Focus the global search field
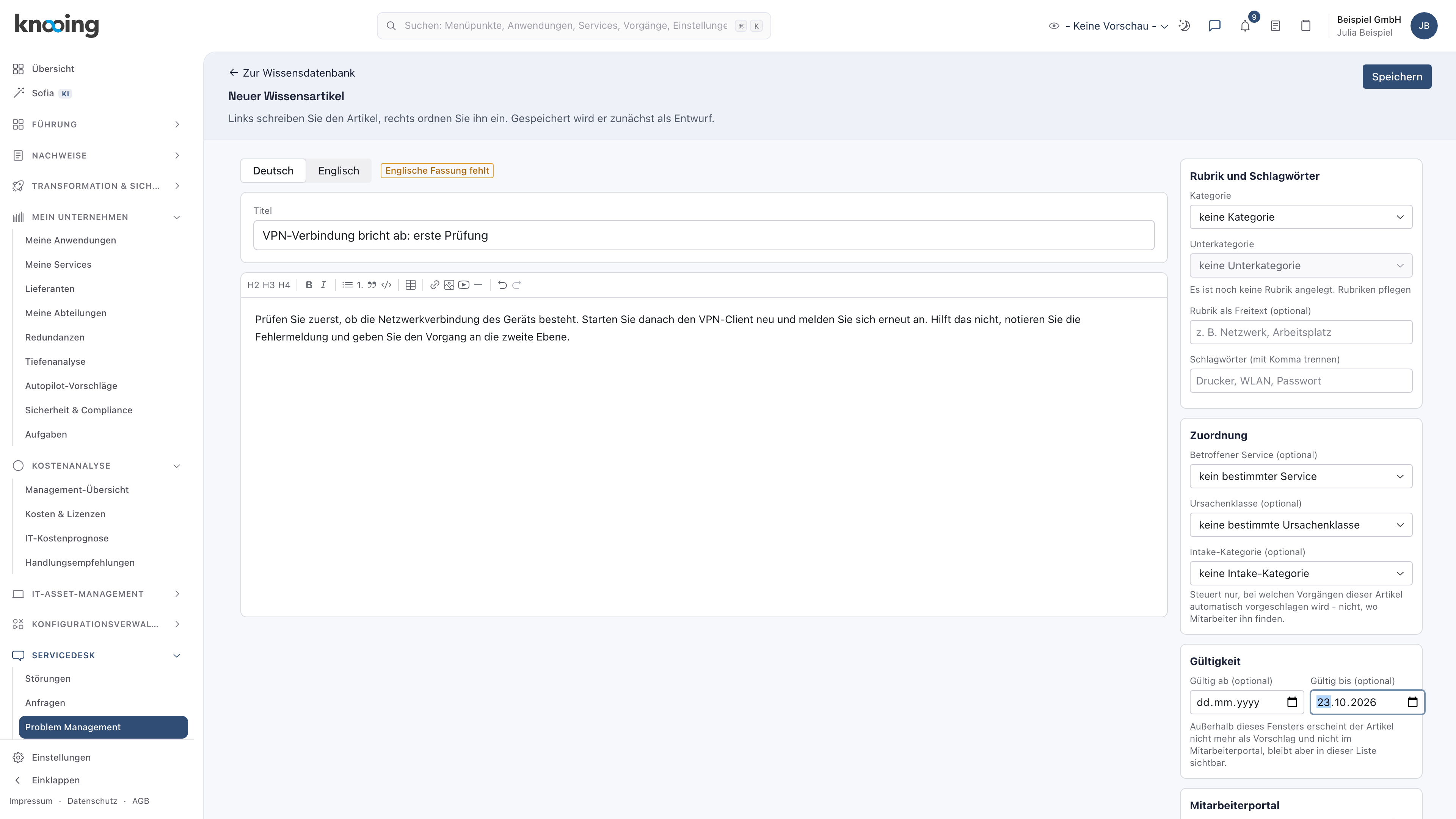The width and height of the screenshot is (1456, 819). tap(574, 26)
